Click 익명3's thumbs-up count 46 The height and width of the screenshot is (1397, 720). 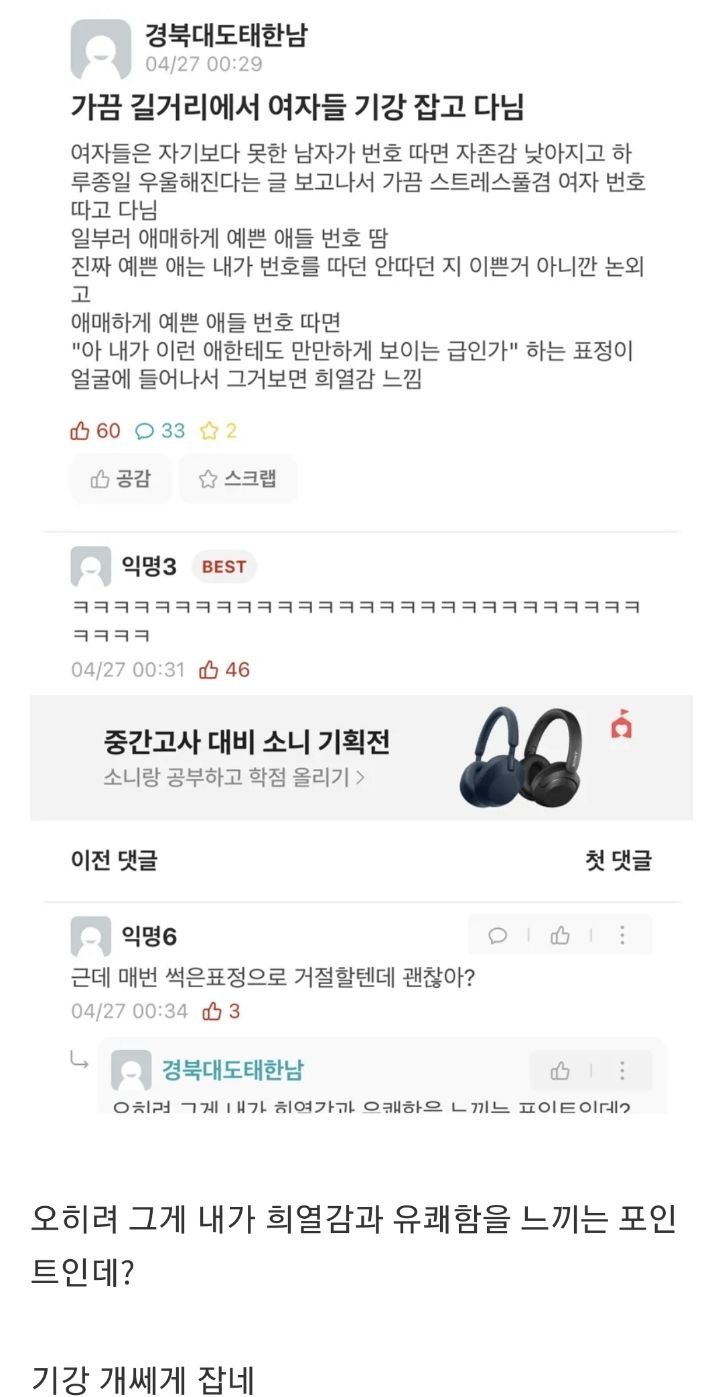[x=225, y=670]
